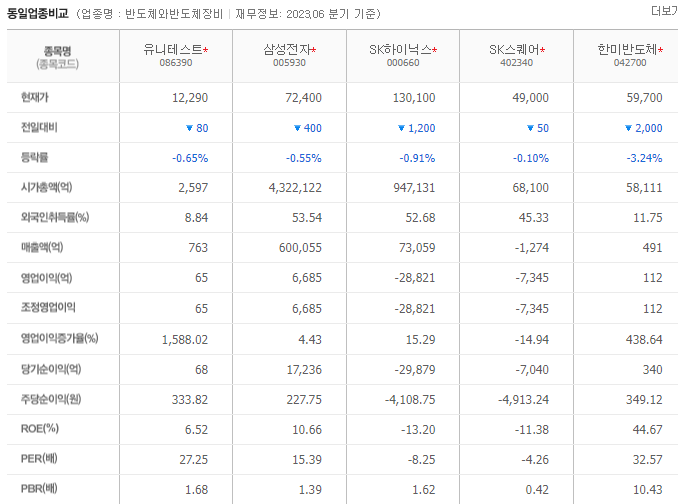Click the -0.65% rate value

[x=190, y=158]
